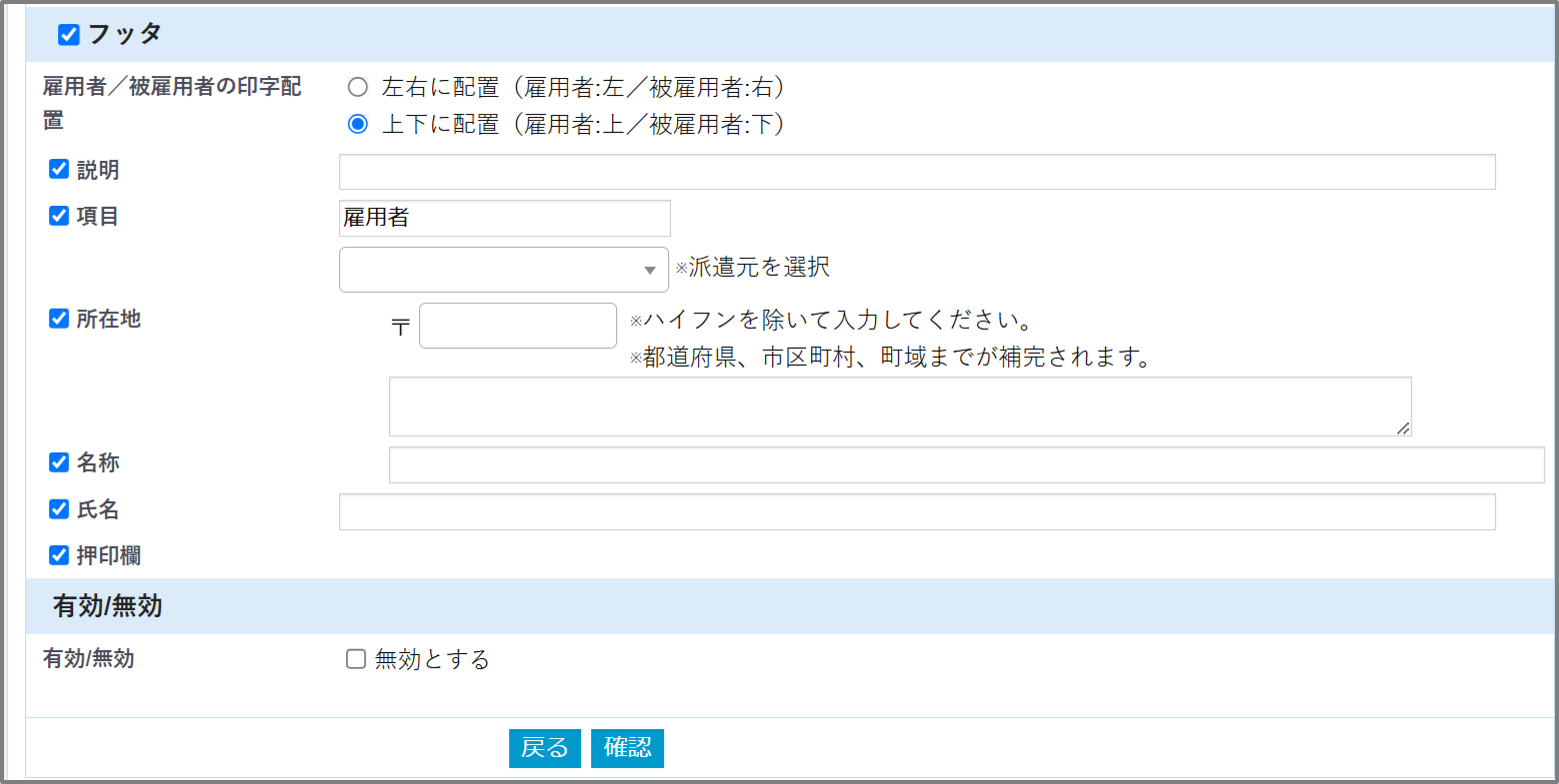The height and width of the screenshot is (784, 1559).
Task: Click the 名称 text input field
Action: point(967,465)
